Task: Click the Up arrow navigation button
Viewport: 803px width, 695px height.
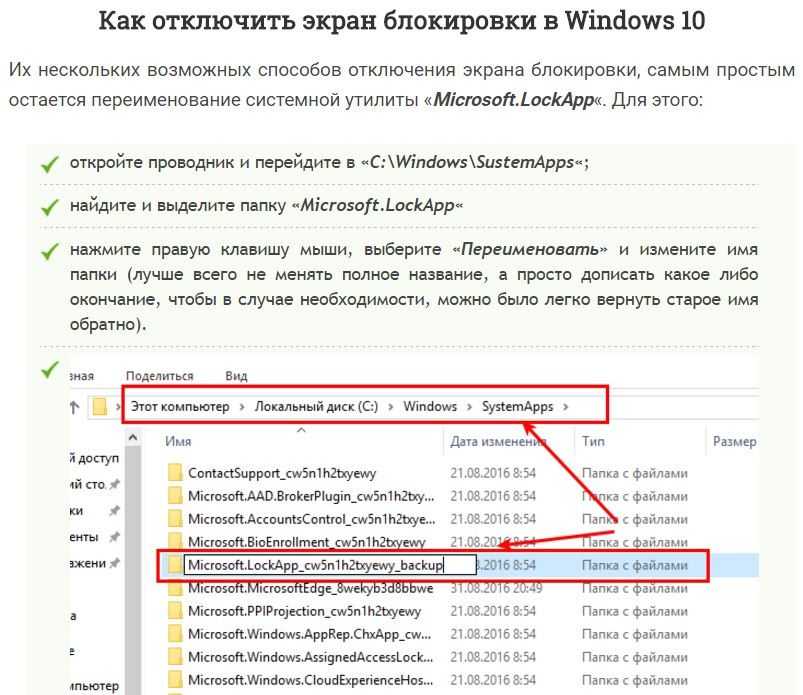Action: click(x=75, y=407)
